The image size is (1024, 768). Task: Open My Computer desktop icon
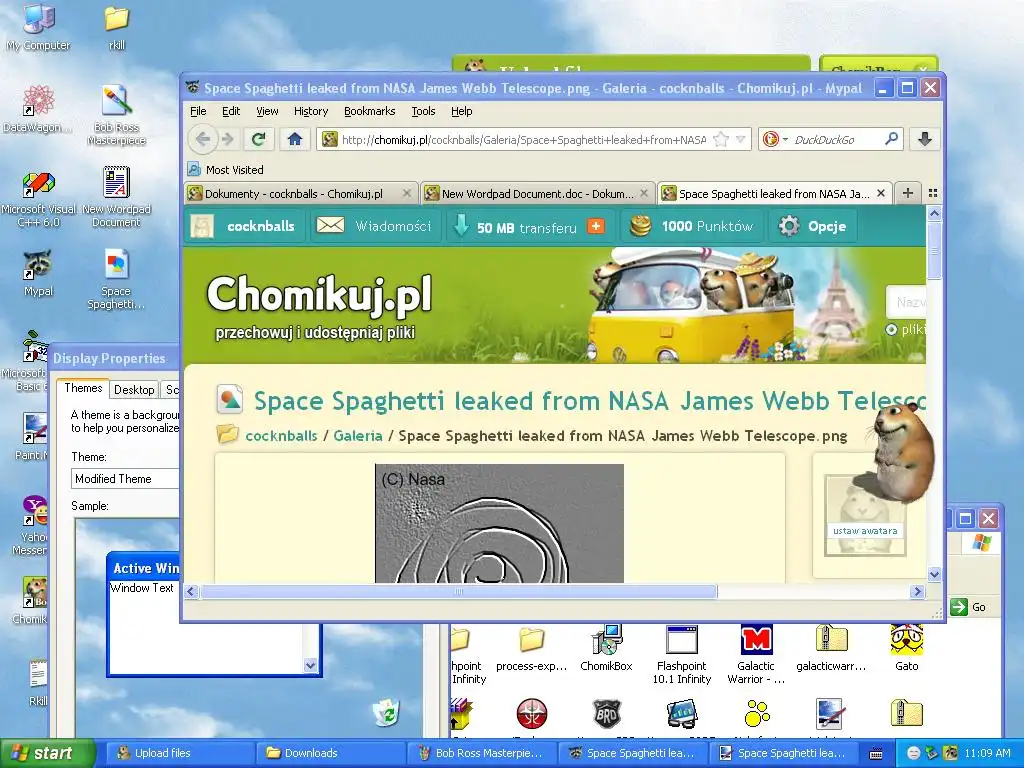[x=39, y=27]
